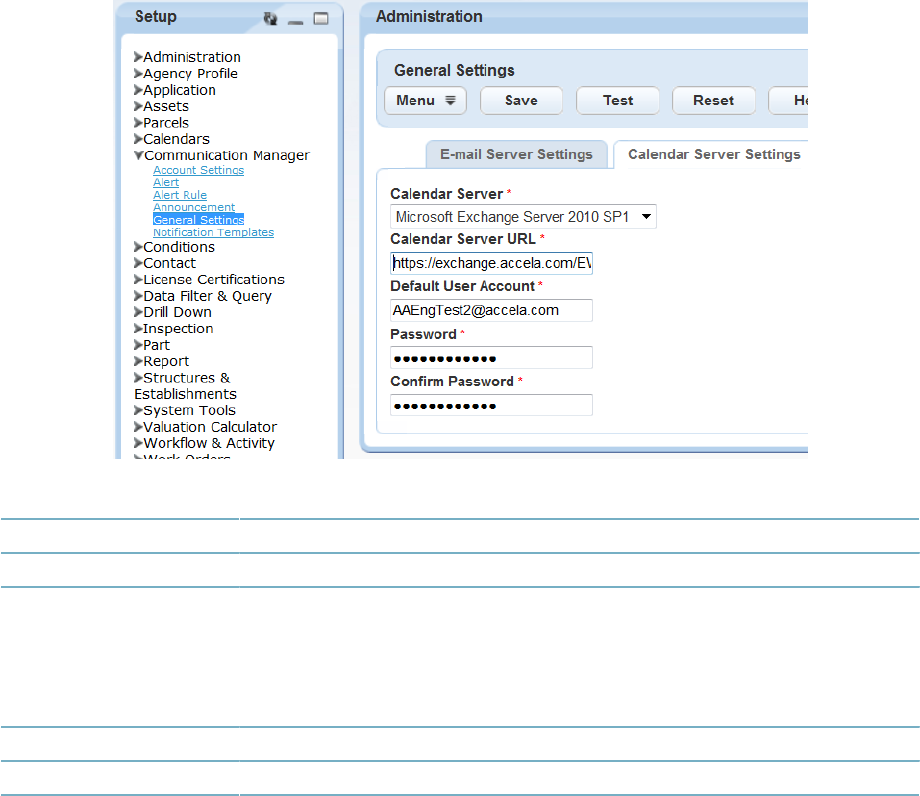Image resolution: width=920 pixels, height=796 pixels.
Task: Expand the Administration tree node
Action: click(x=138, y=57)
